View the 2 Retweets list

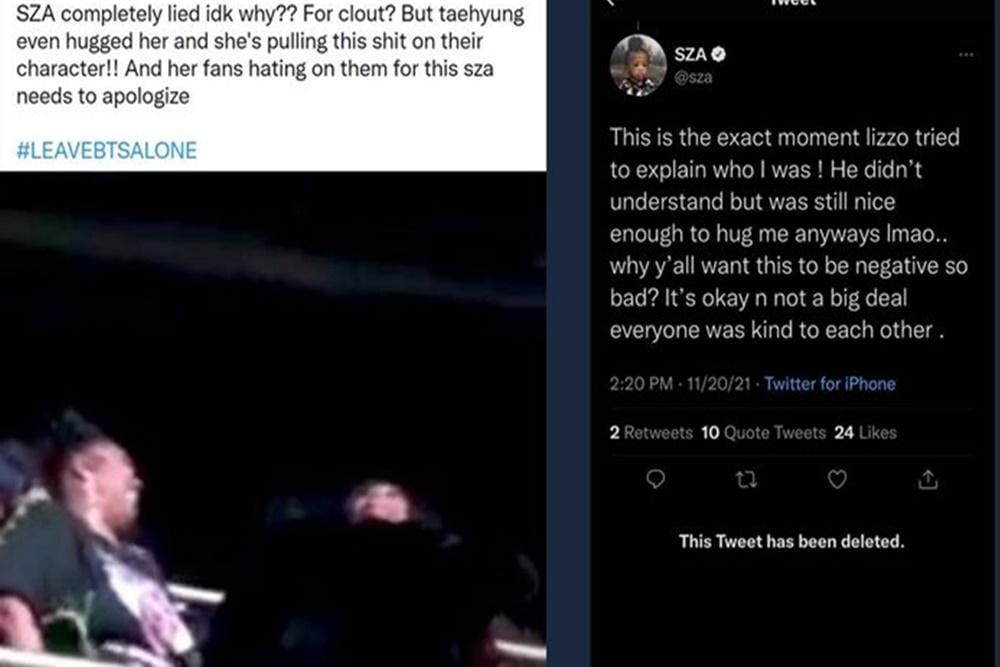(651, 433)
